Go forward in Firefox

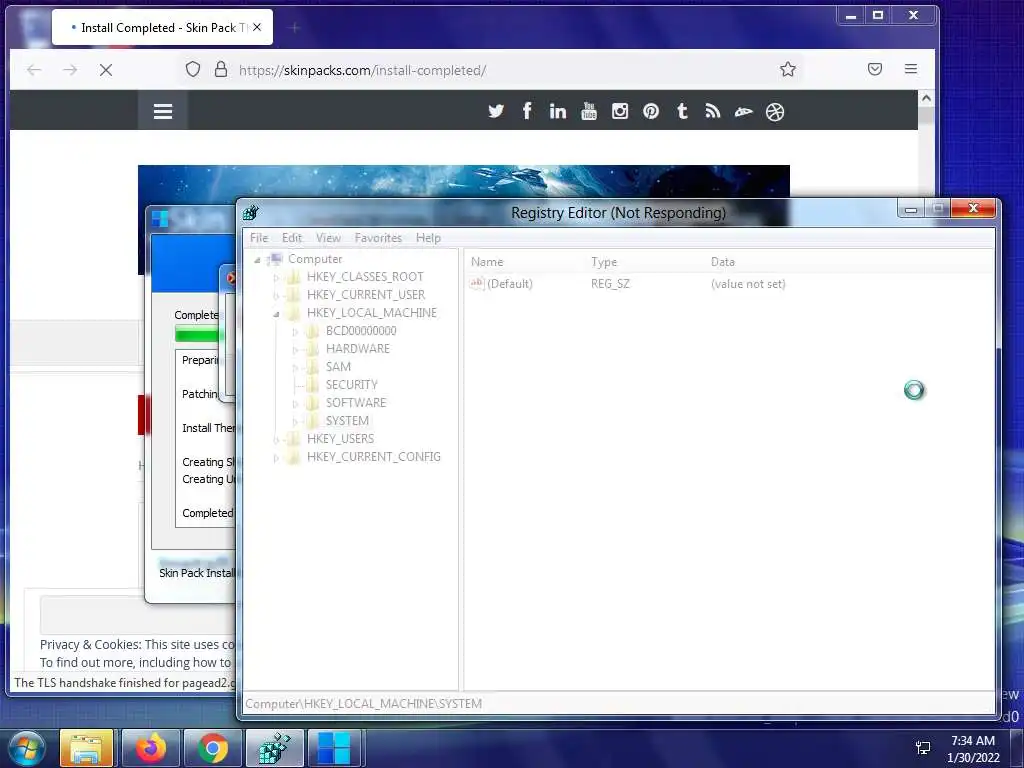click(x=70, y=70)
